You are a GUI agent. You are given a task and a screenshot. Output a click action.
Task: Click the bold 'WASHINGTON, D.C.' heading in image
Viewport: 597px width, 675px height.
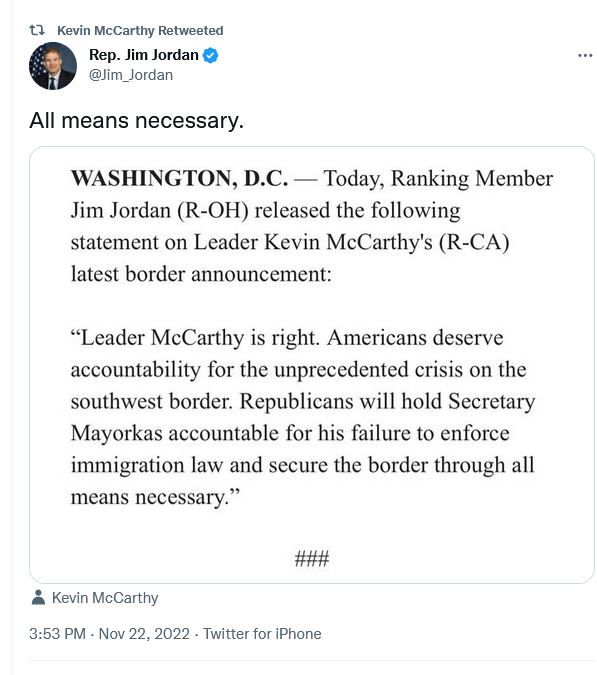tap(179, 178)
